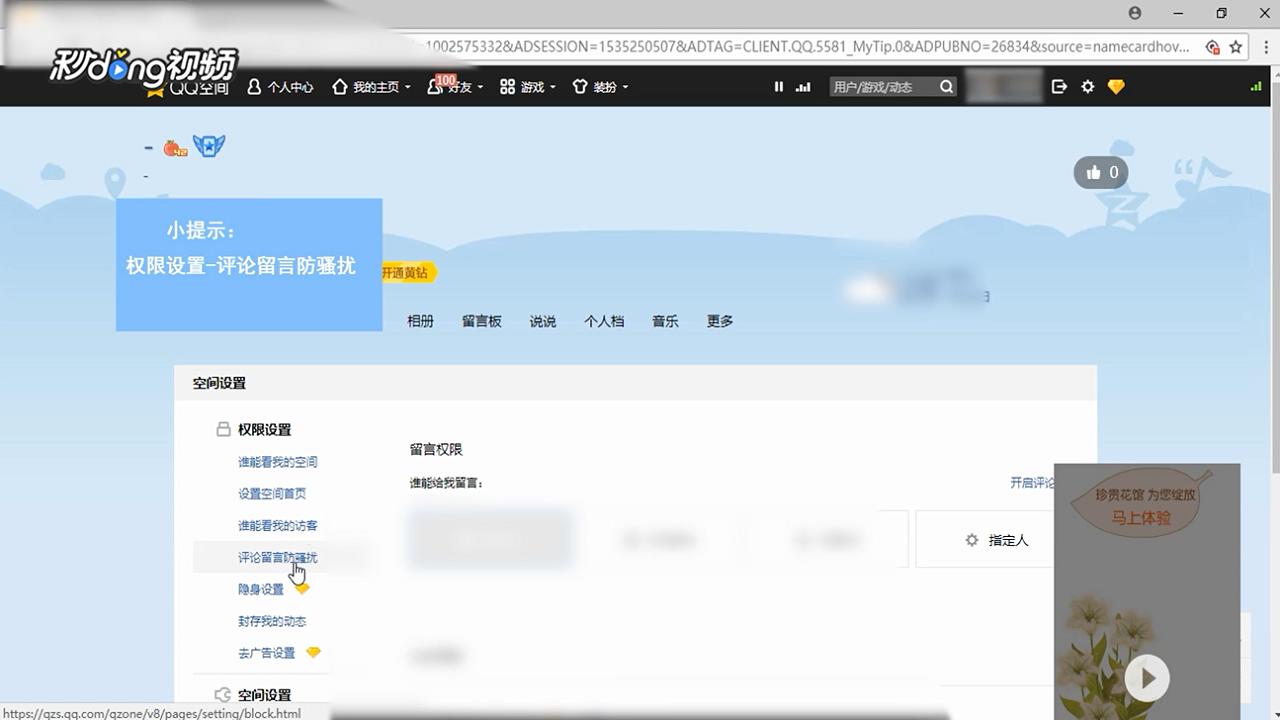Expand the 好友 dropdown menu
This screenshot has width=1280, height=720.
pyautogui.click(x=456, y=87)
